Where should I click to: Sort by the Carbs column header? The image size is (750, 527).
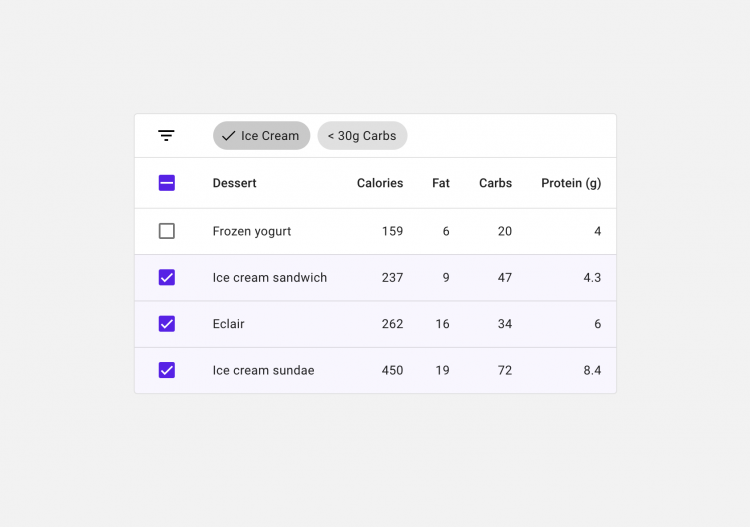click(x=495, y=183)
